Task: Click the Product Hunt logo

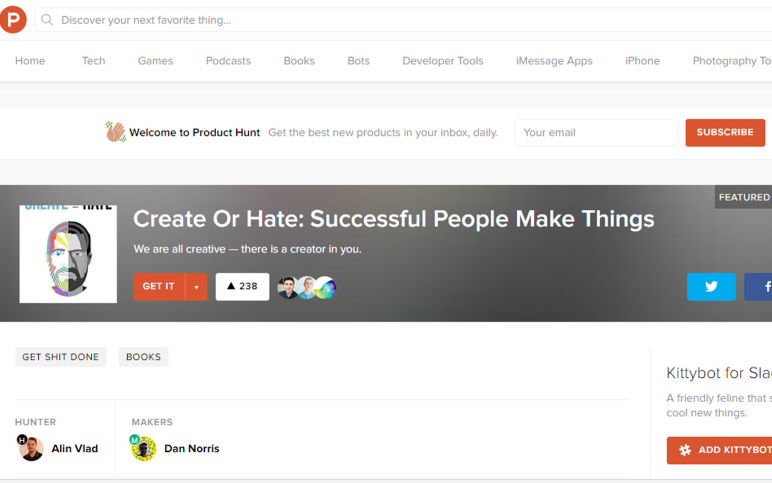Action: (x=13, y=20)
